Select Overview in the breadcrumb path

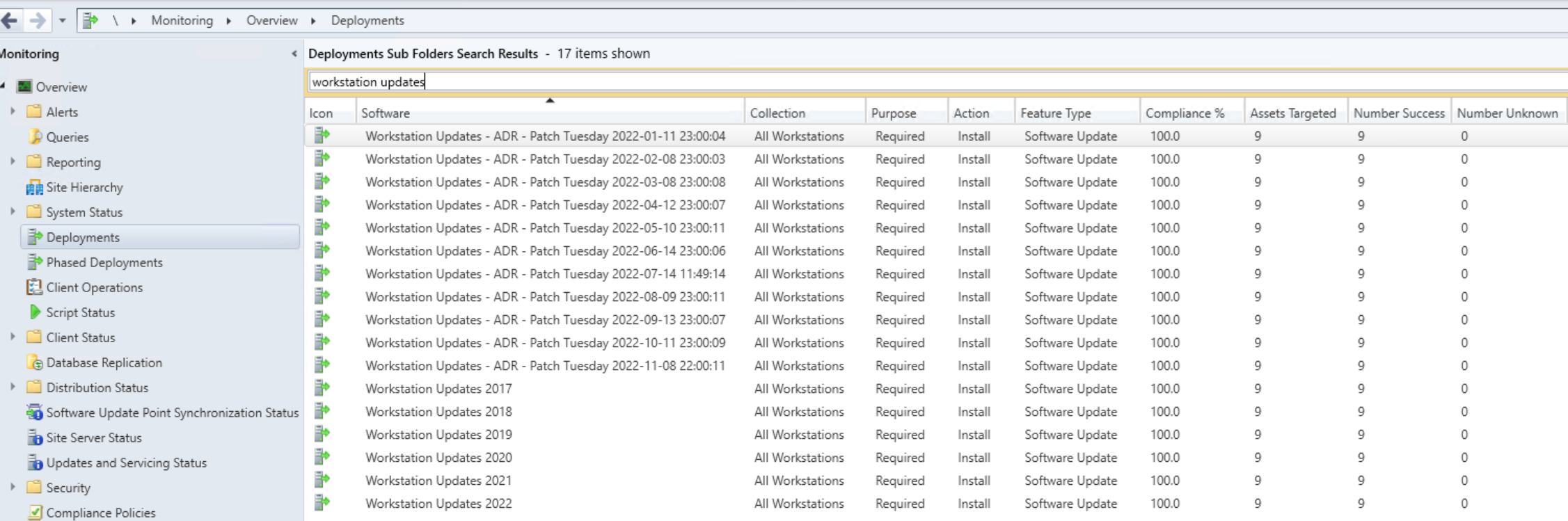(x=272, y=20)
